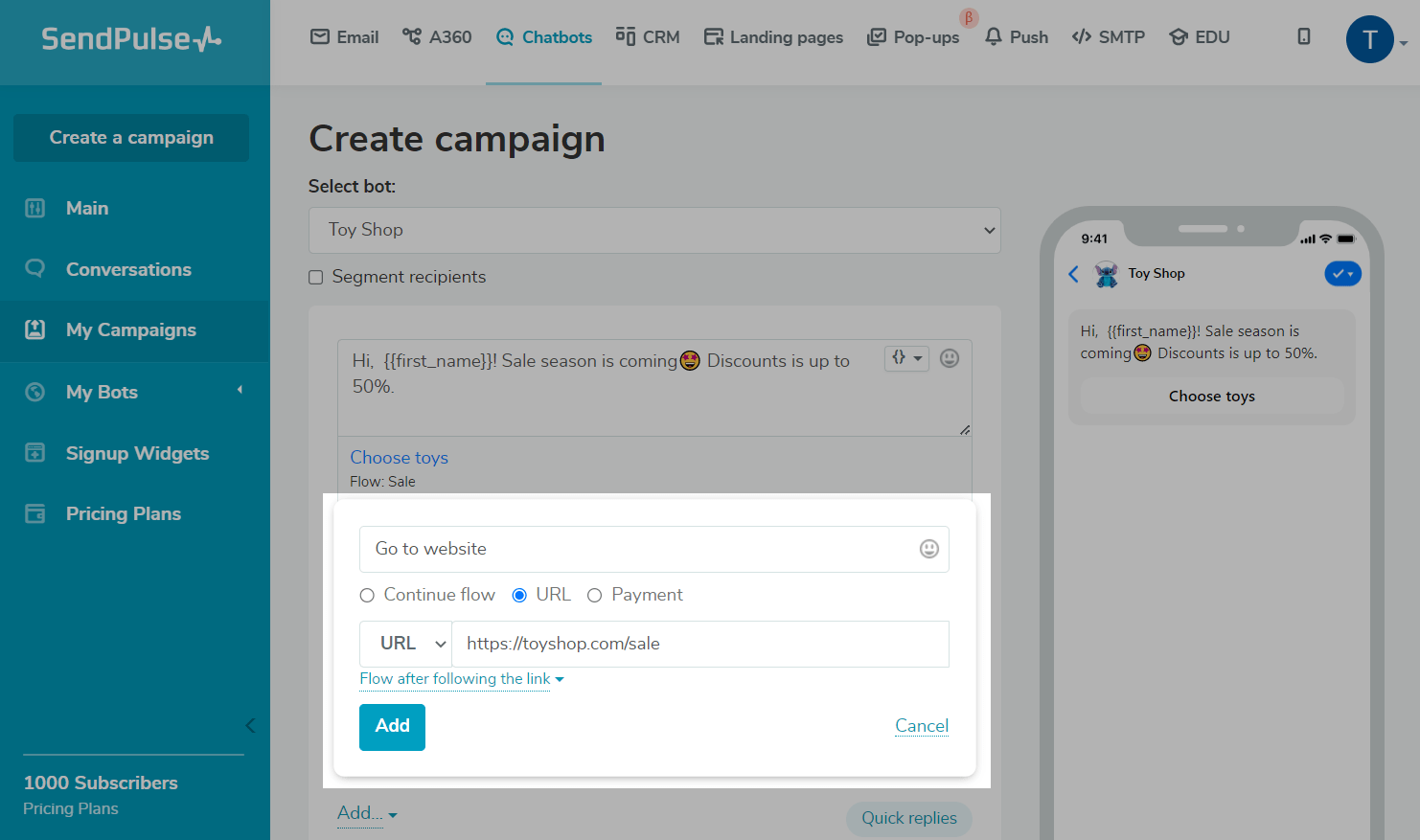The image size is (1420, 840).
Task: Expand Flow after following the link
Action: [461, 679]
